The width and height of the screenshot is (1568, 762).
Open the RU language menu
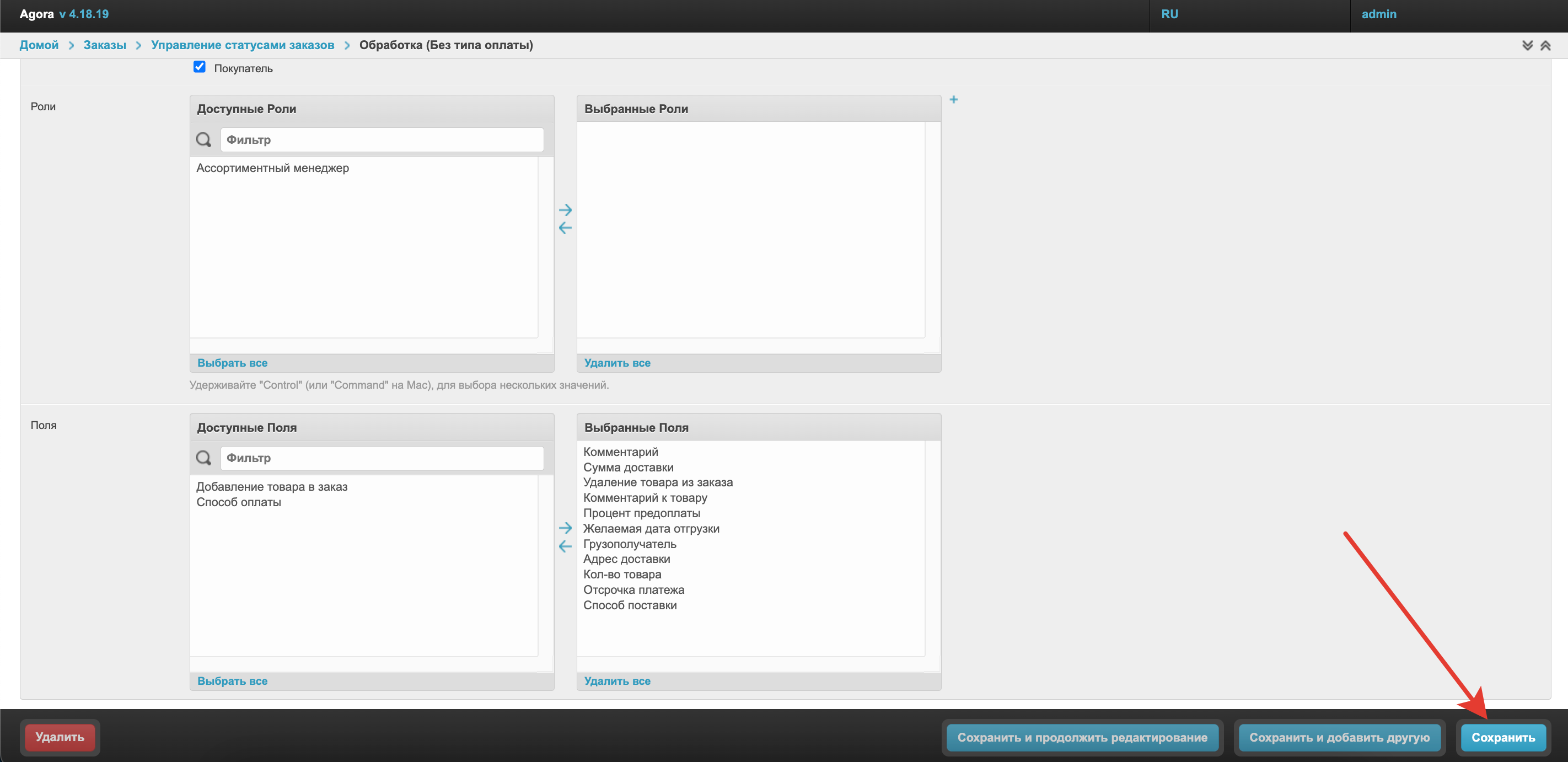1169,14
